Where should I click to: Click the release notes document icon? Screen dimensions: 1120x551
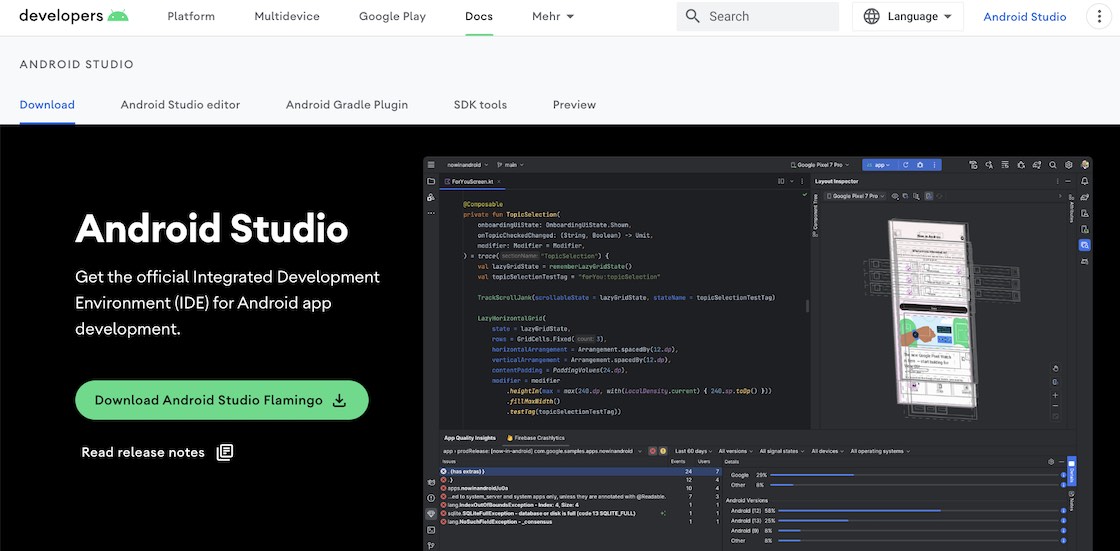tap(225, 452)
